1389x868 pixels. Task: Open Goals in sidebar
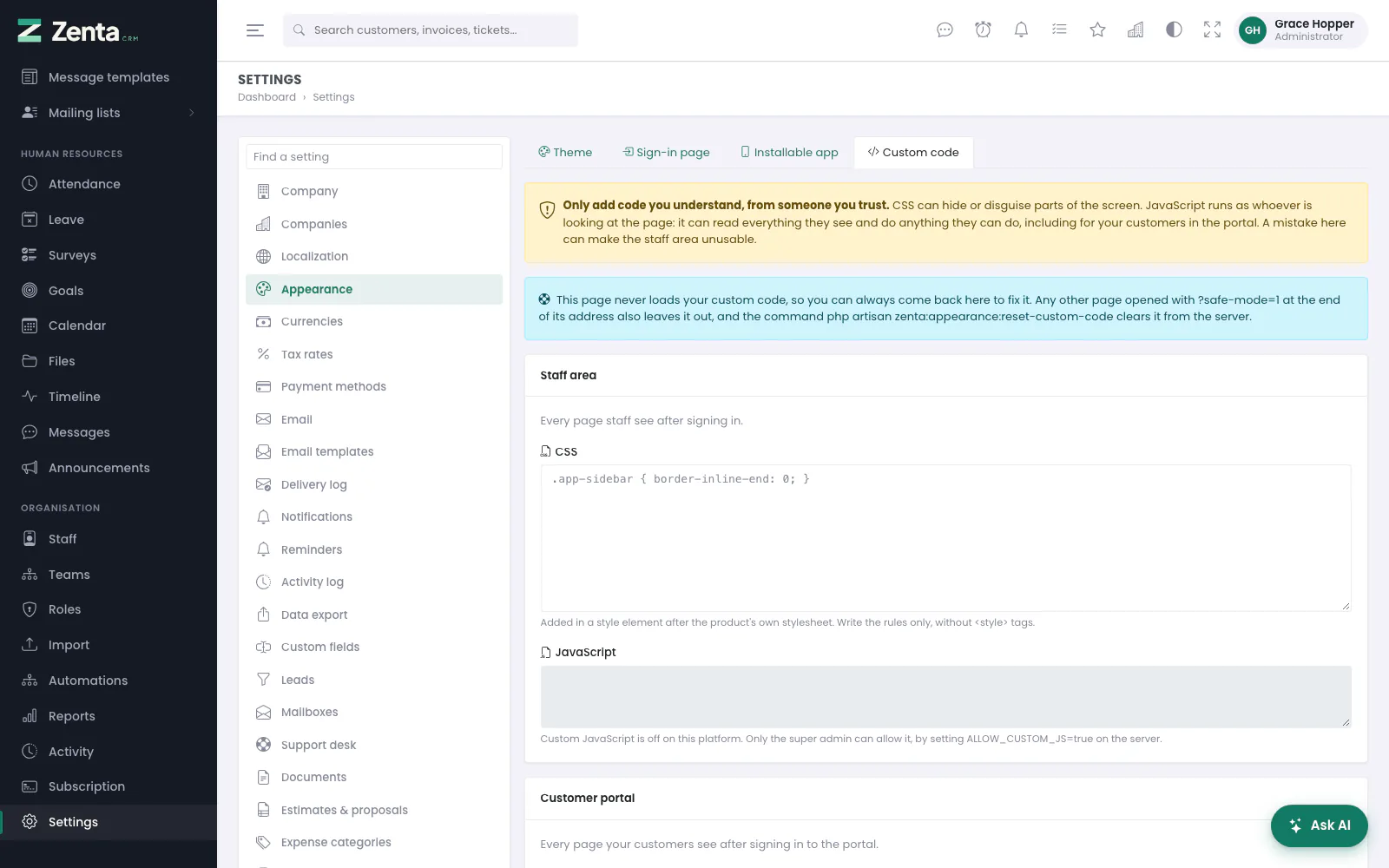109,291
